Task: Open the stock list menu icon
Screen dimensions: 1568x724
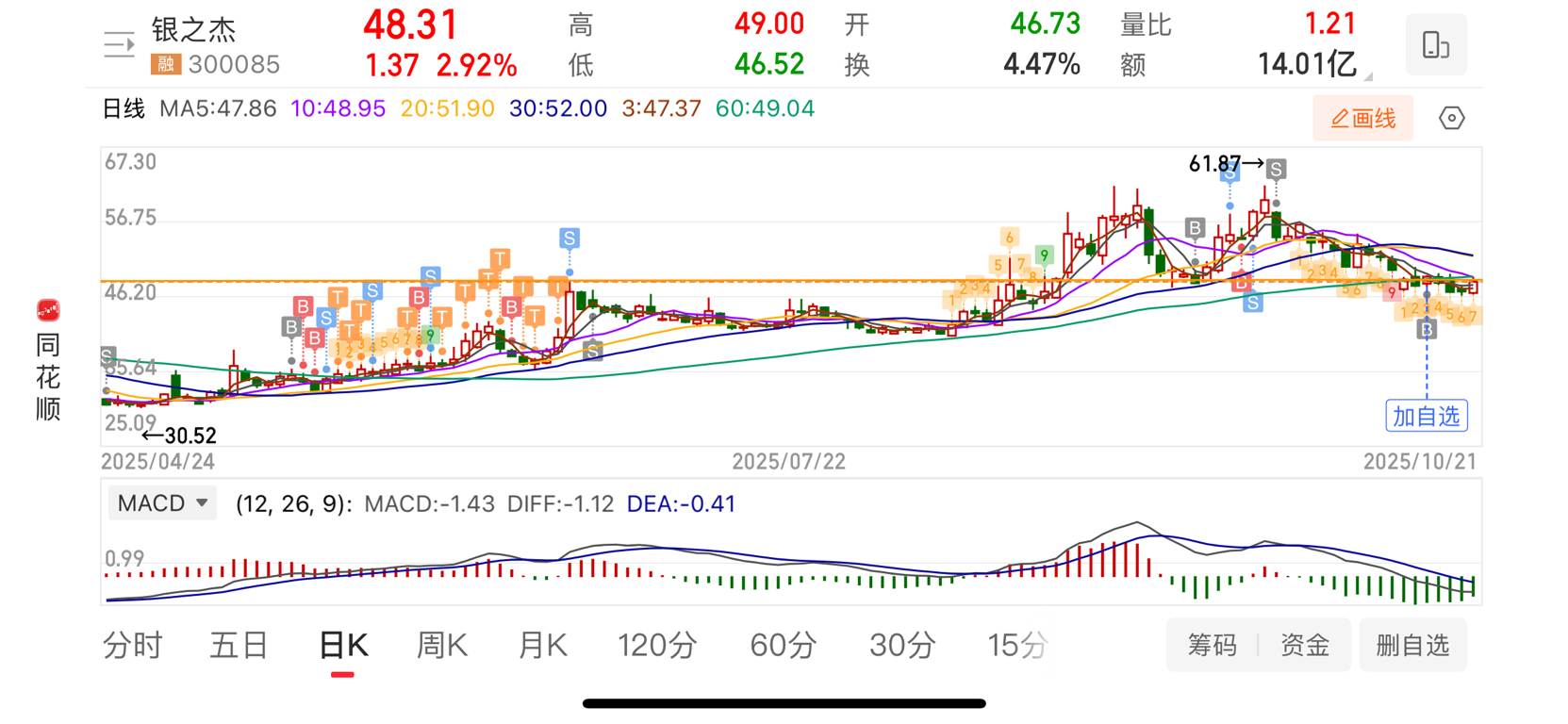Action: click(119, 44)
